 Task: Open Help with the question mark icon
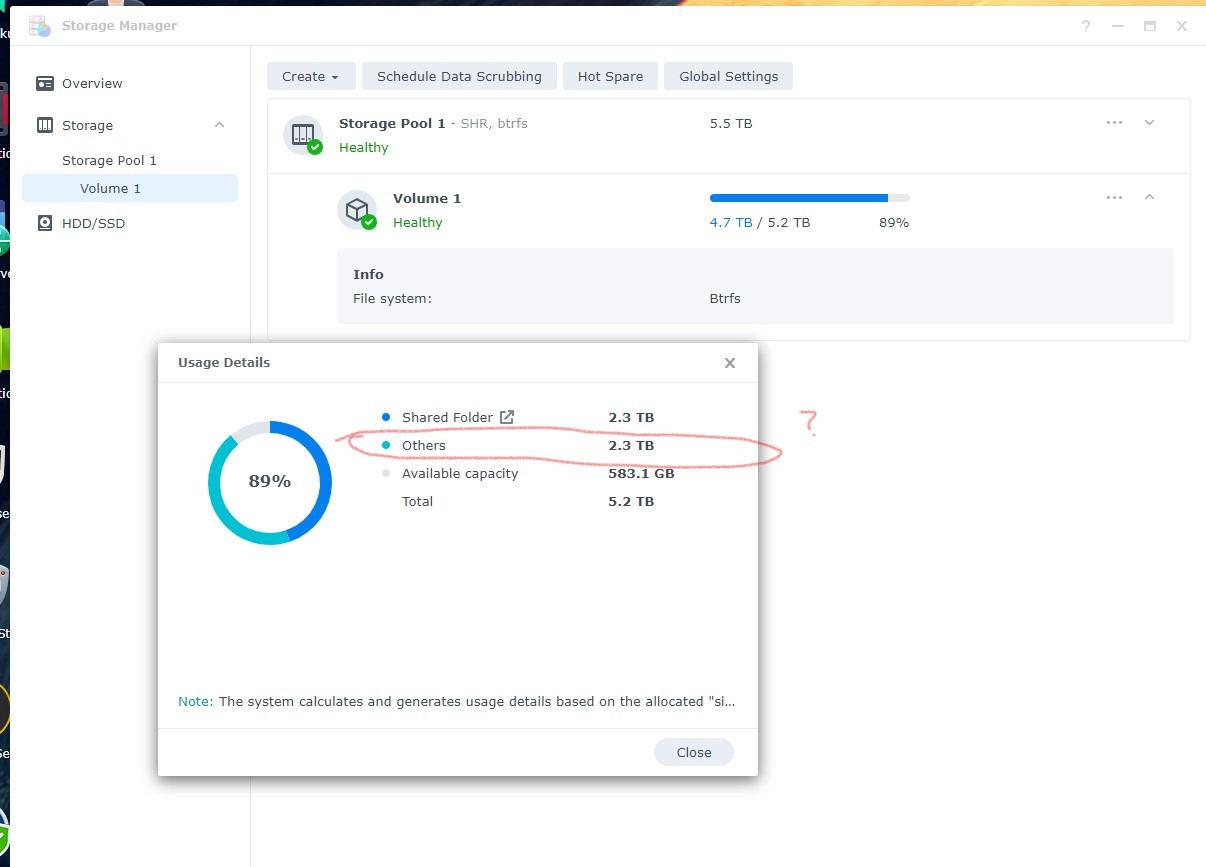(1085, 27)
